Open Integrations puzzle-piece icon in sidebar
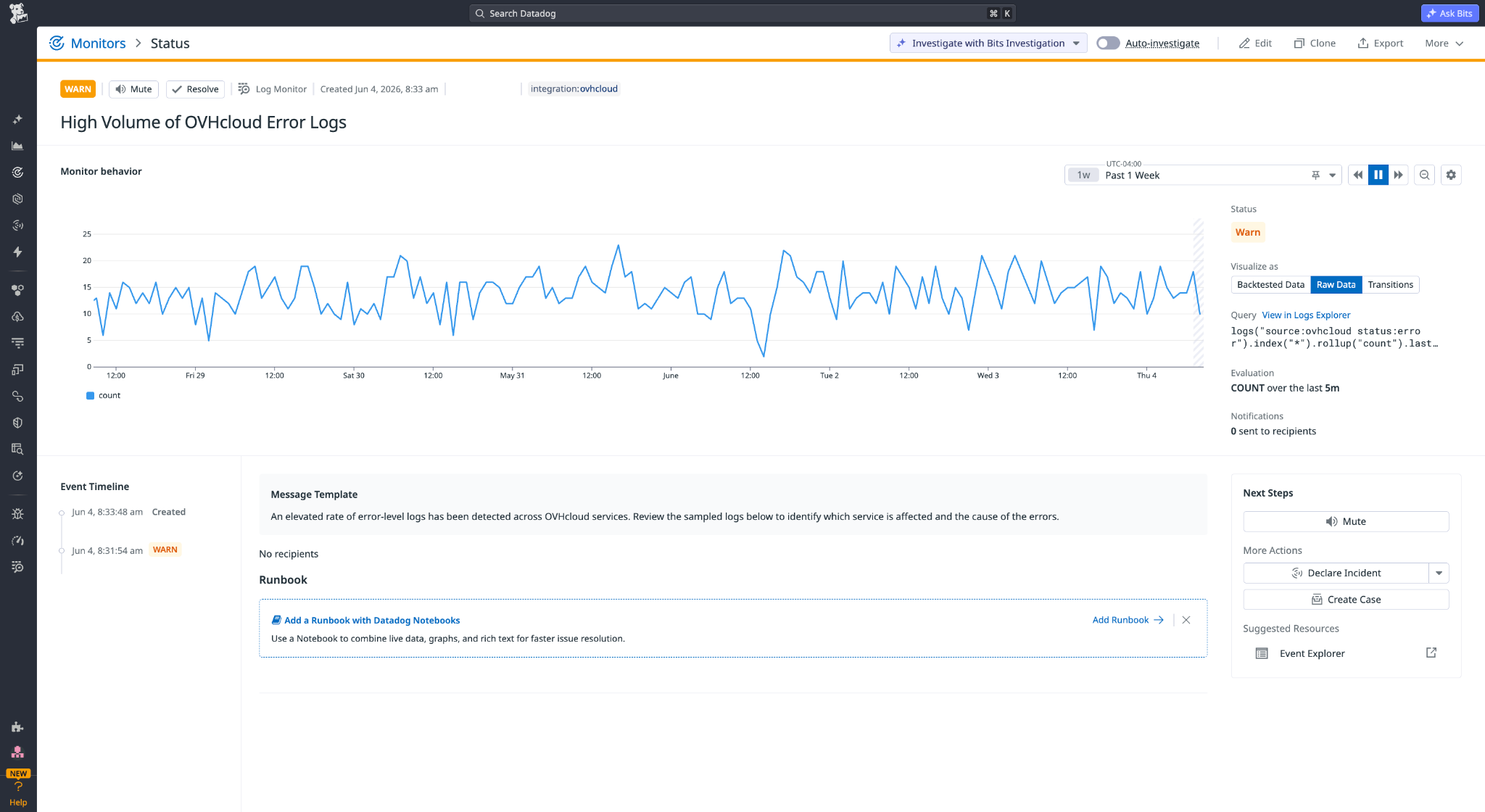Image resolution: width=1485 pixels, height=812 pixels. point(18,727)
